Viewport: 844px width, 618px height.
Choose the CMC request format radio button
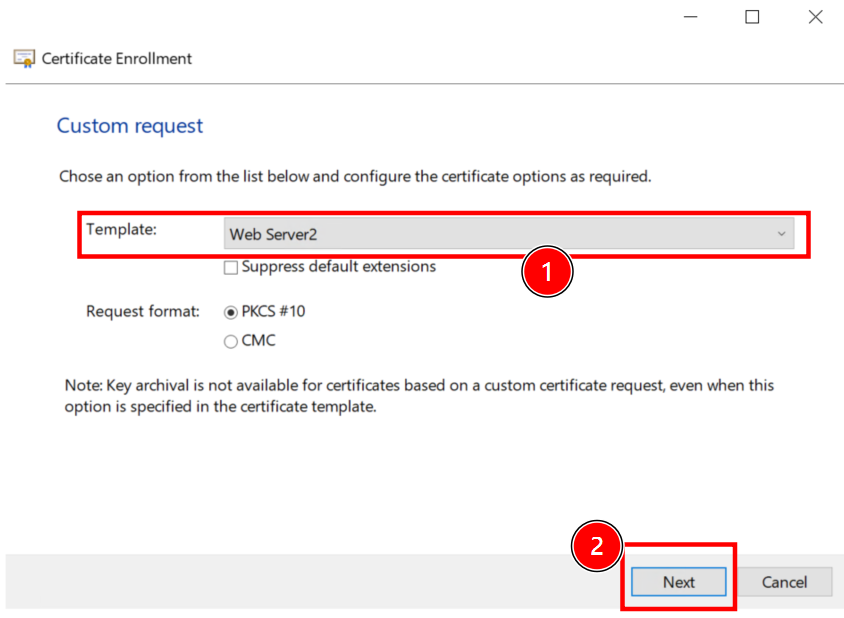coord(231,341)
